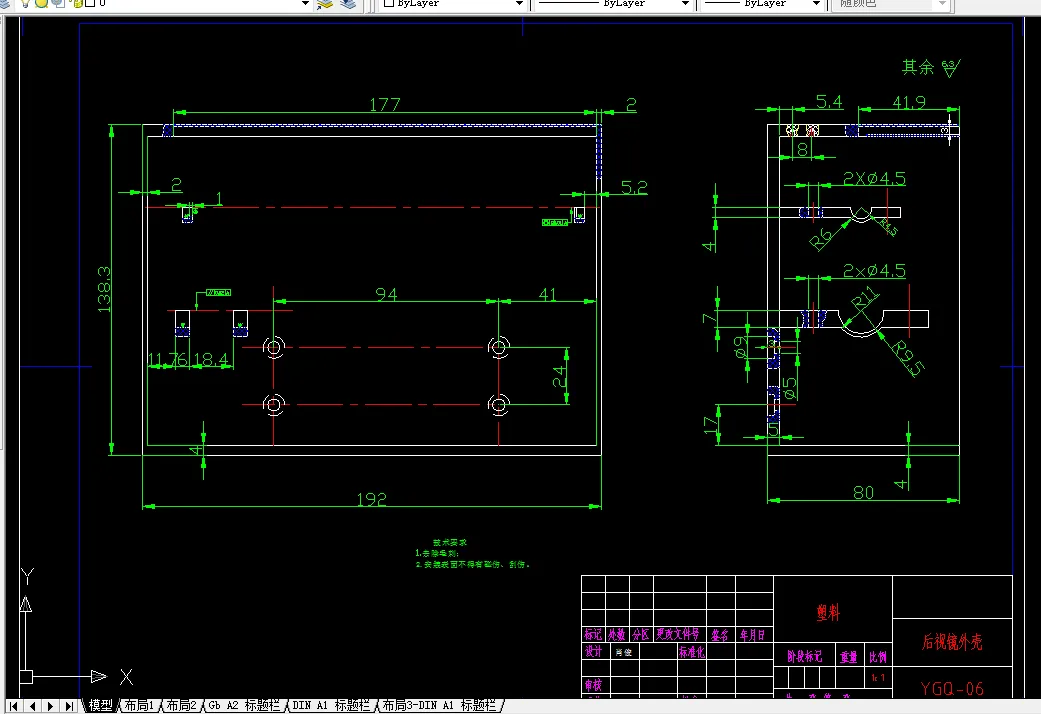1041x714 pixels.
Task: Select the 设计 title block cell
Action: point(594,652)
